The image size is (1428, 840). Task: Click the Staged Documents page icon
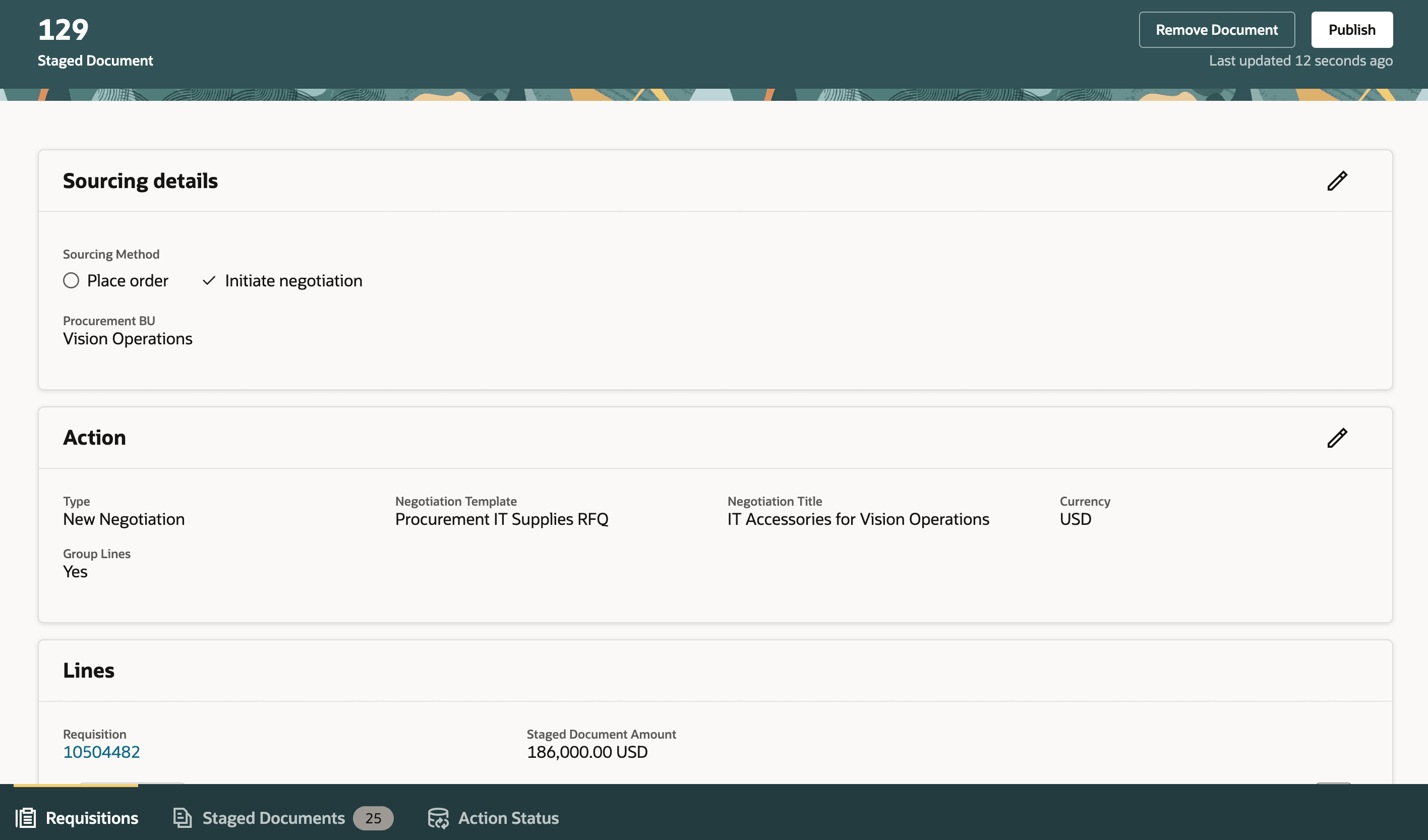point(182,818)
